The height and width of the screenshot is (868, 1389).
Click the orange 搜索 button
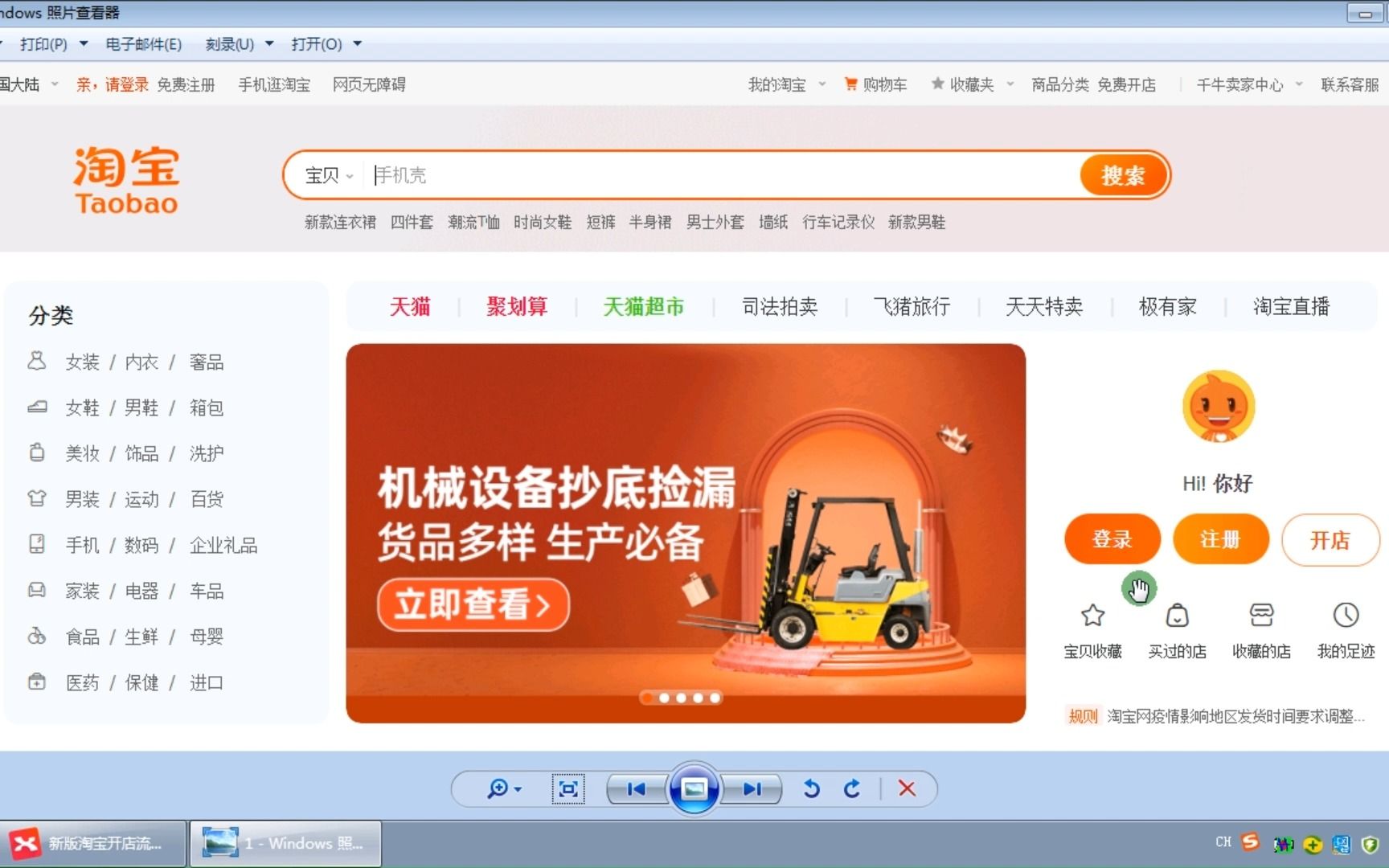click(1122, 175)
